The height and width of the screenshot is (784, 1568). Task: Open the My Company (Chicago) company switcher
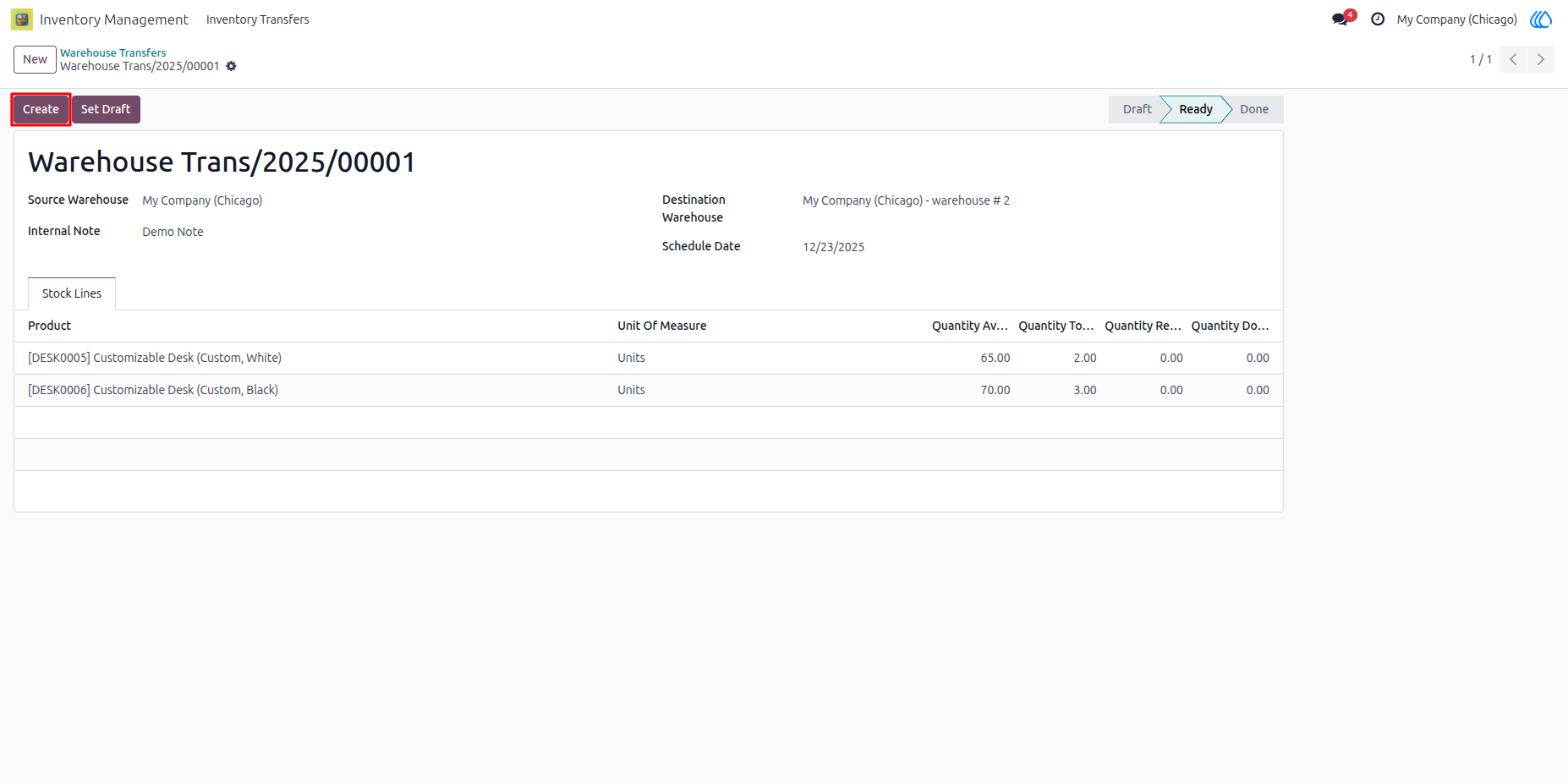pos(1457,19)
